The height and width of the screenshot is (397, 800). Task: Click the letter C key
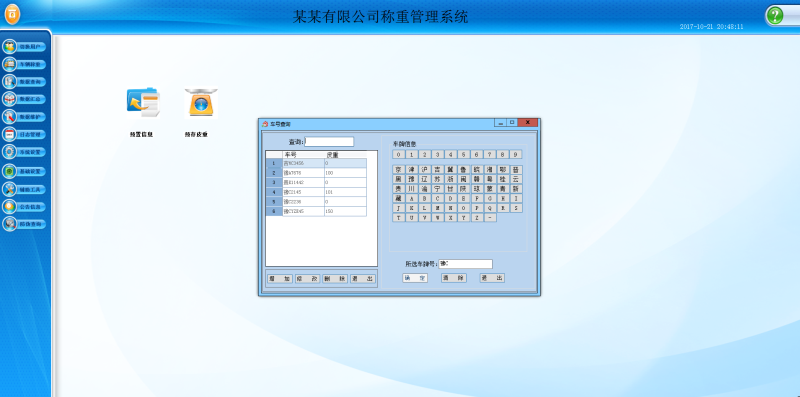coord(438,198)
